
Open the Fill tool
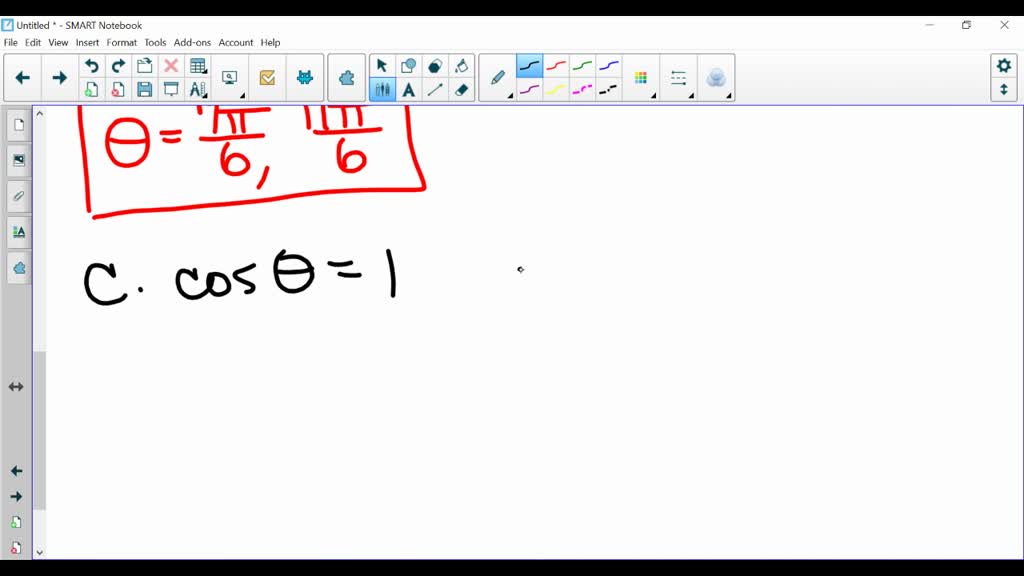tap(463, 64)
